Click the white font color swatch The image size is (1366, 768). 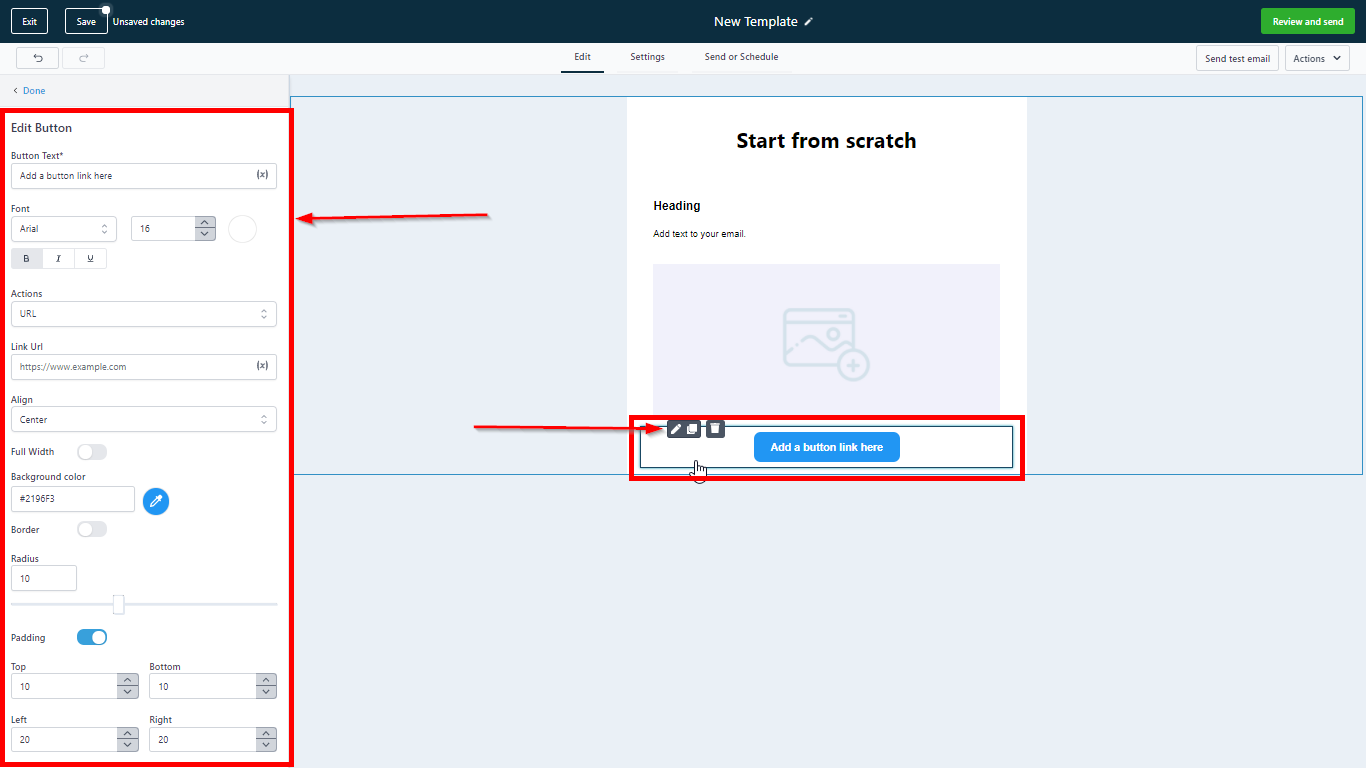point(242,229)
